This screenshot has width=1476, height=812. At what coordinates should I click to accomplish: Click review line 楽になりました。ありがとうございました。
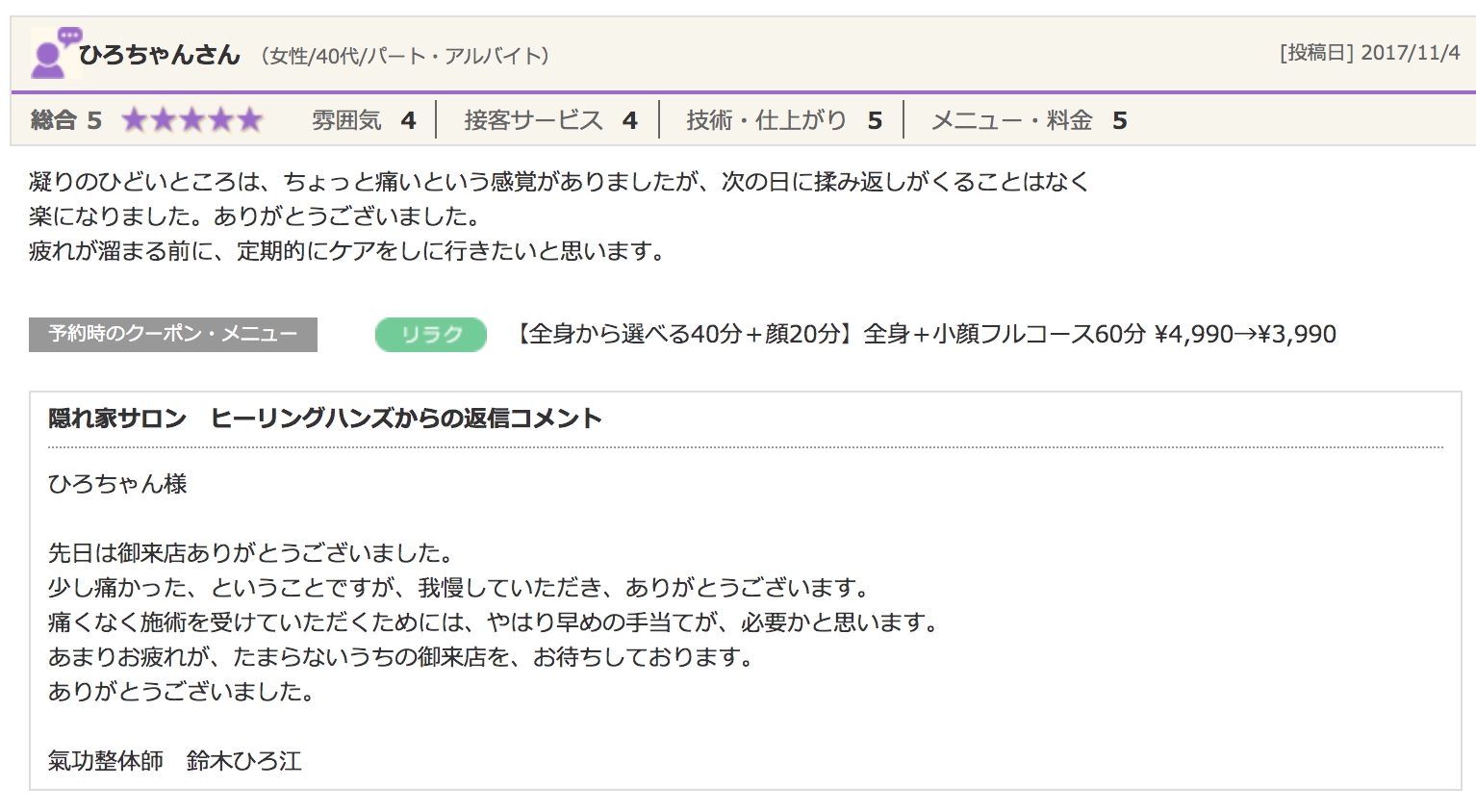coord(255,216)
